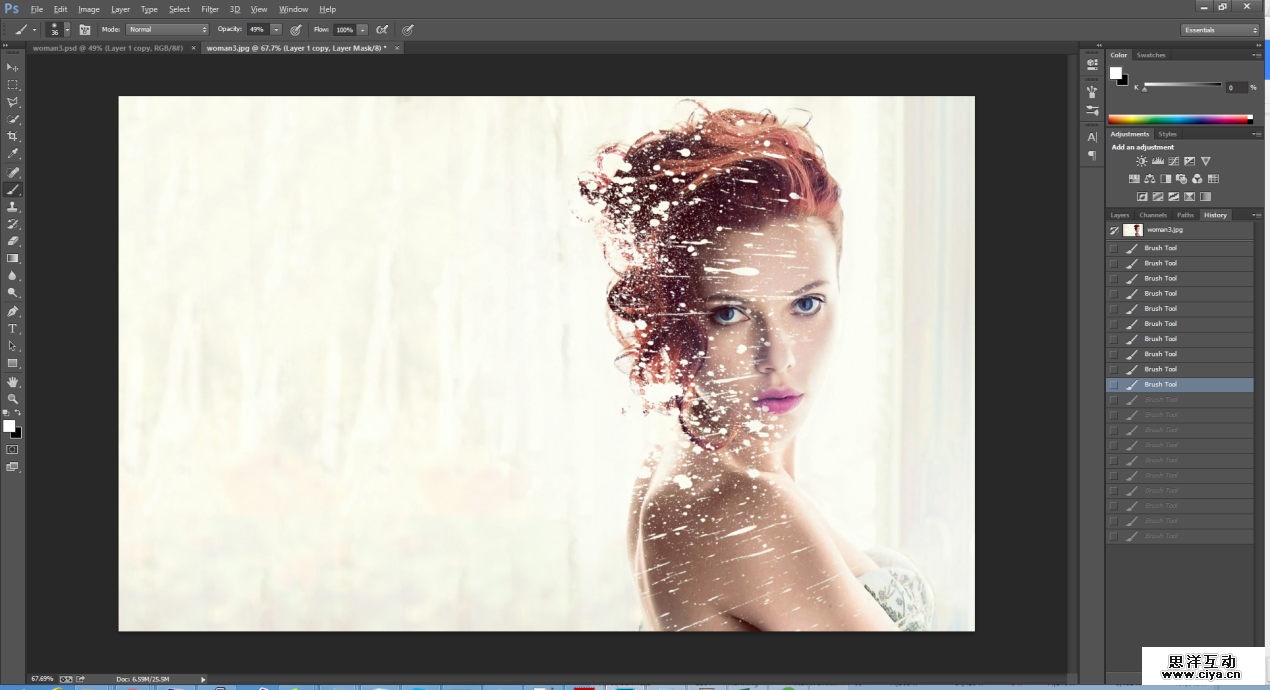Add a Levels adjustment
Screen dimensions: 1270x690
coord(1157,161)
